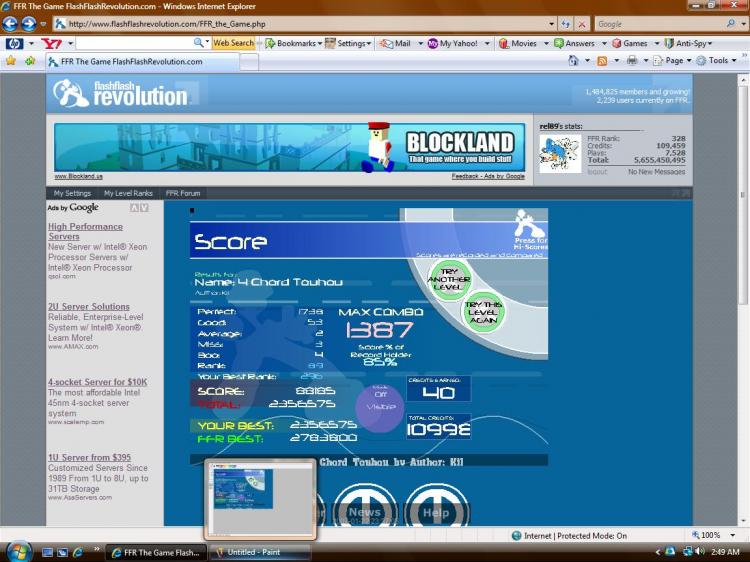750x562 pixels.
Task: Open the address bar history dropdown
Action: [x=551, y=24]
